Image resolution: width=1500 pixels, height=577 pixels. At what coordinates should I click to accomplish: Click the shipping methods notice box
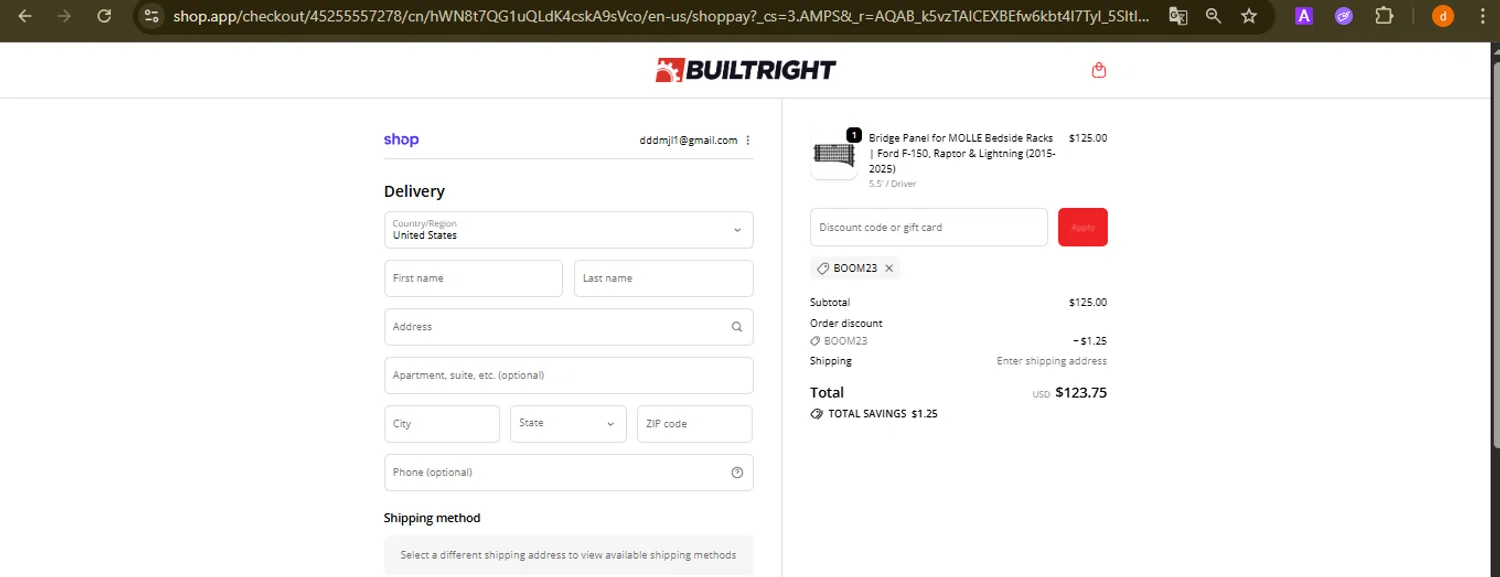(x=569, y=555)
